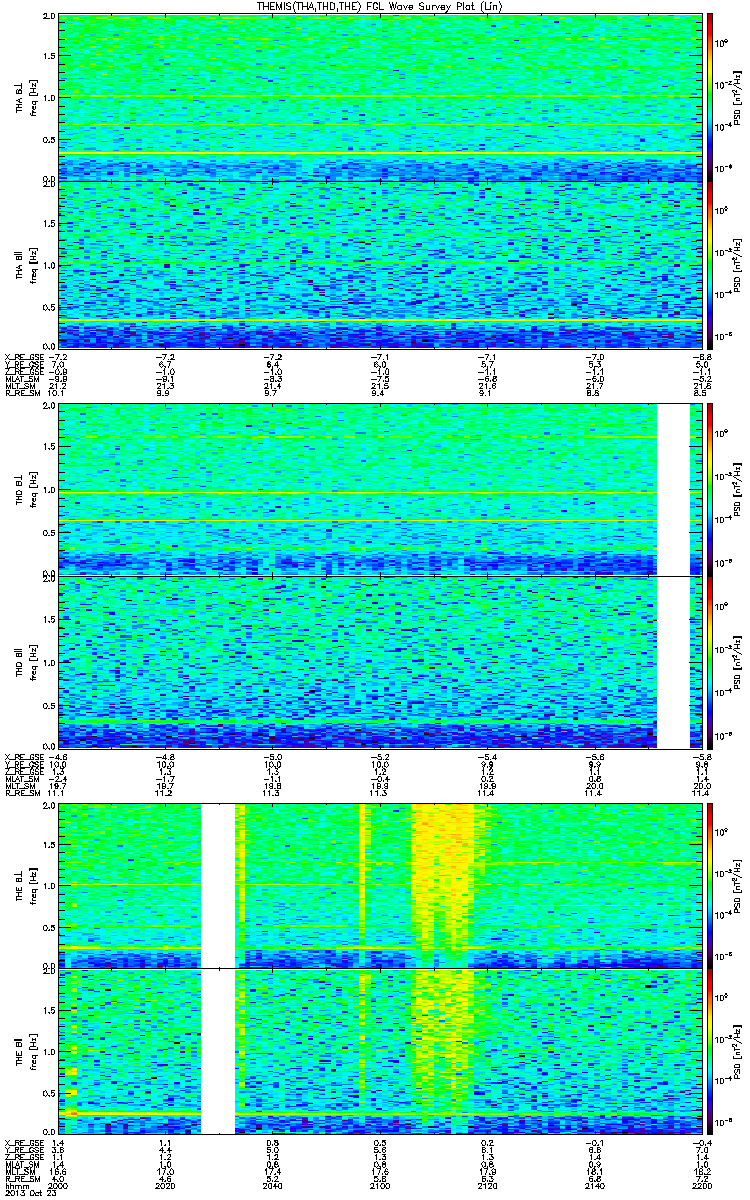
Task: Click the color bar beside the THA B-perpendicular panel
Action: [709, 97]
